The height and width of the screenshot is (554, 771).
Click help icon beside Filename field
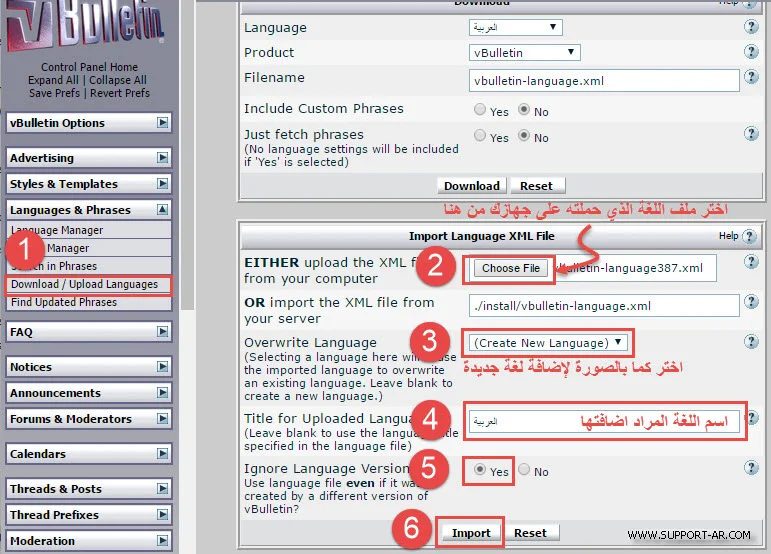pyautogui.click(x=751, y=79)
